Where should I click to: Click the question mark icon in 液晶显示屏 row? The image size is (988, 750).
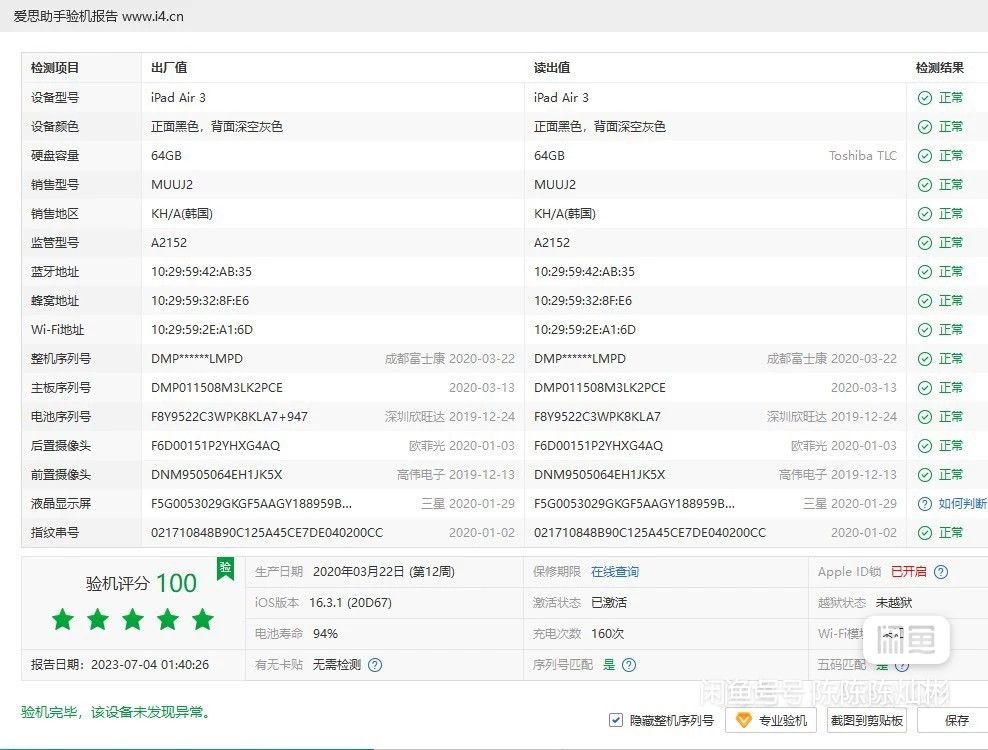pyautogui.click(x=924, y=504)
